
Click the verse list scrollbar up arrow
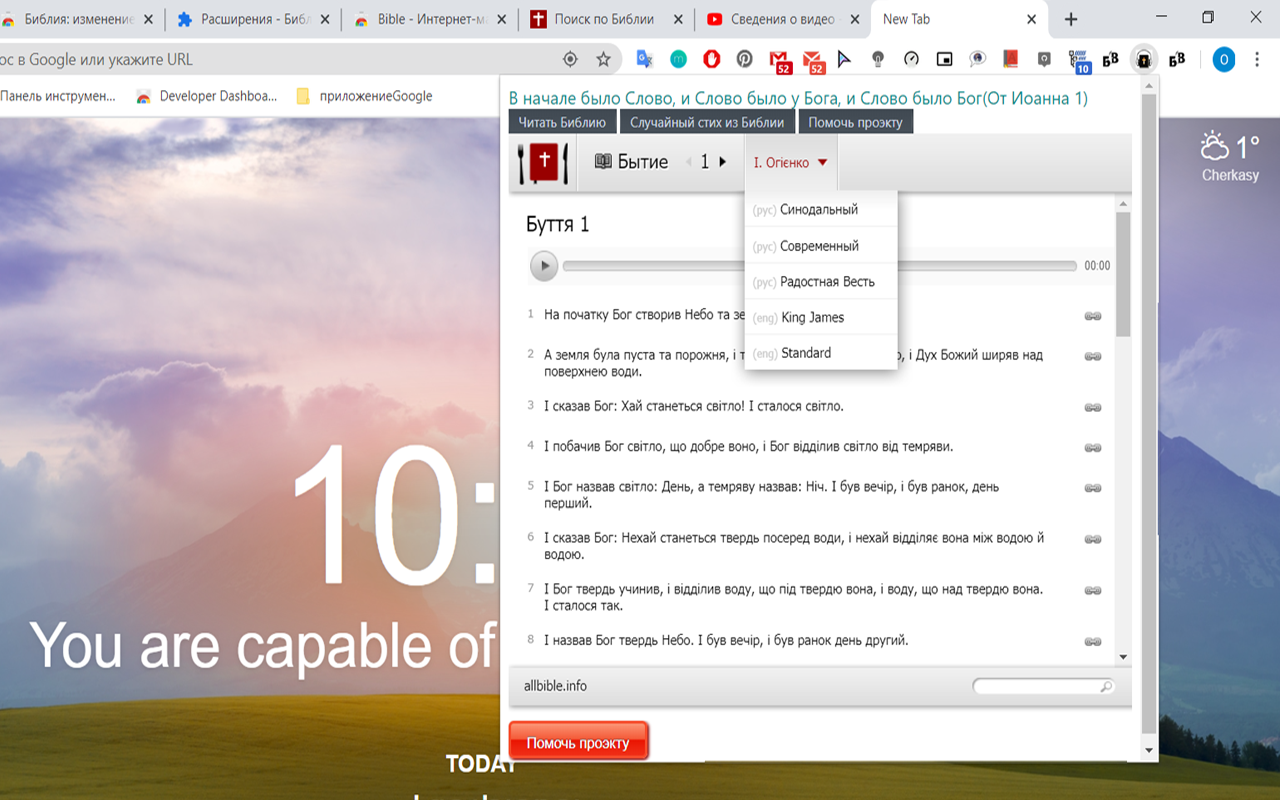pyautogui.click(x=1123, y=204)
